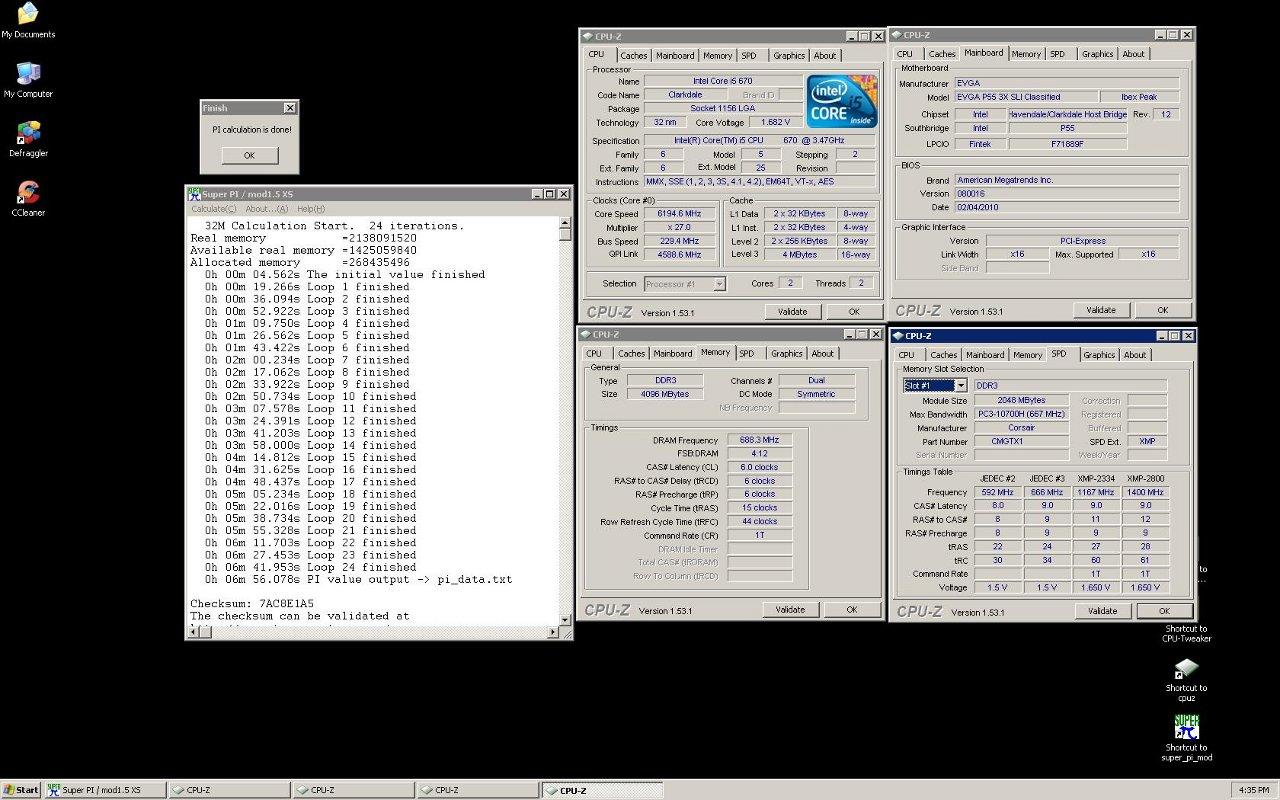Viewport: 1280px width, 800px height.
Task: Click OK in the Mainboard window
Action: [x=1162, y=310]
